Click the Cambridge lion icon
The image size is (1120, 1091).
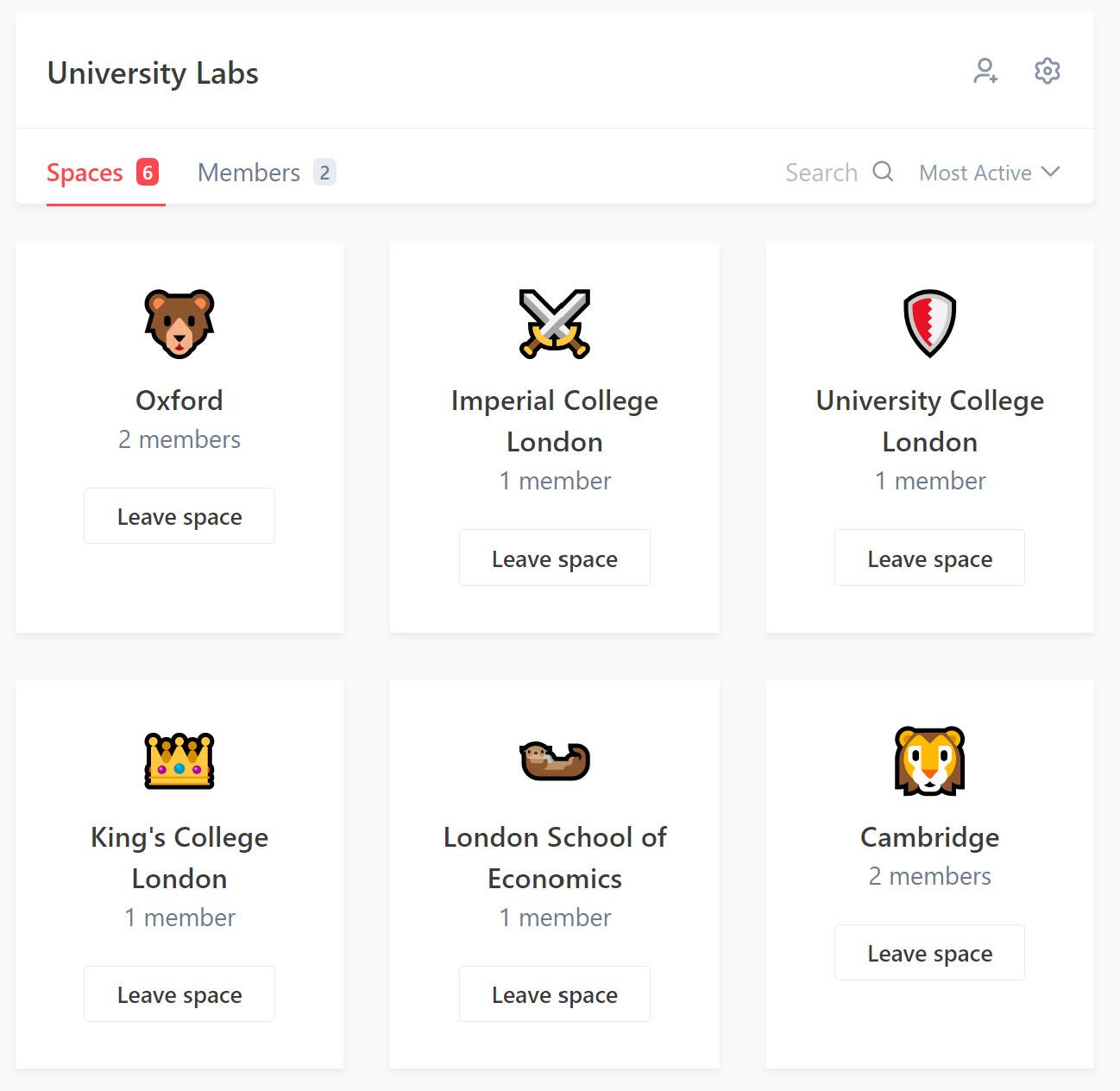929,760
